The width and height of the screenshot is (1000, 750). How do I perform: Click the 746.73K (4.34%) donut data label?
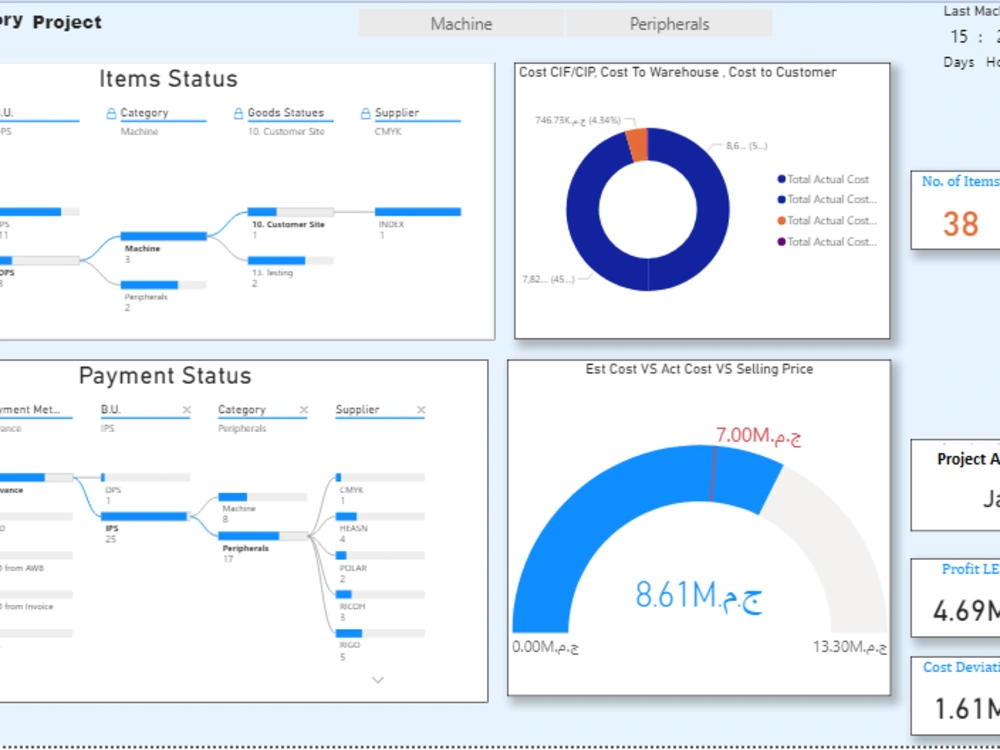[x=578, y=120]
